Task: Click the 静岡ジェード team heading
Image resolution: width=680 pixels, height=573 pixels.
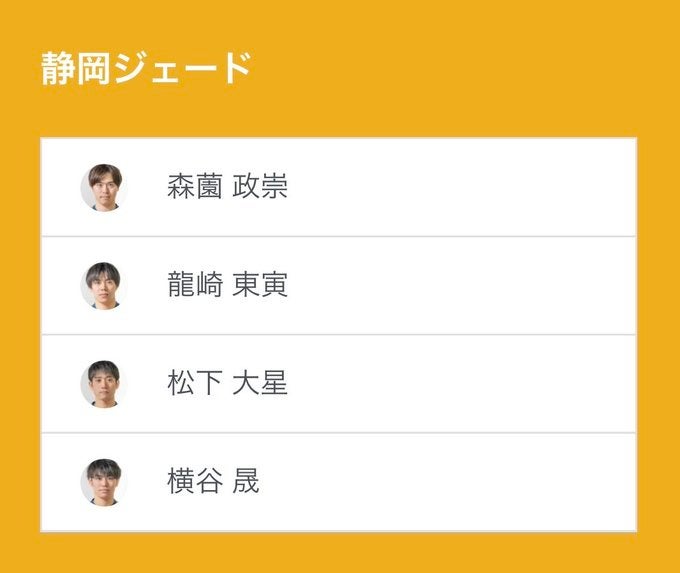Action: pyautogui.click(x=146, y=69)
